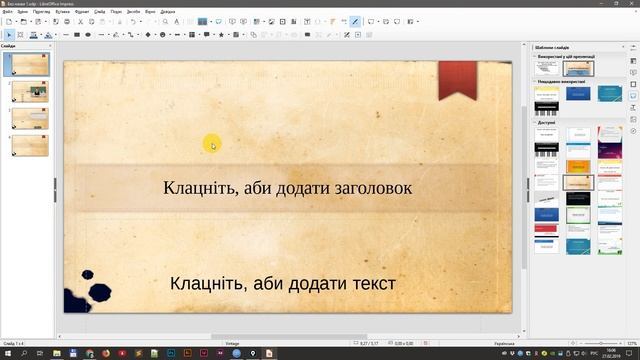Viewport: 640px width, 360px height.
Task: Cut selection with the scissors icon
Action: click(x=80, y=22)
